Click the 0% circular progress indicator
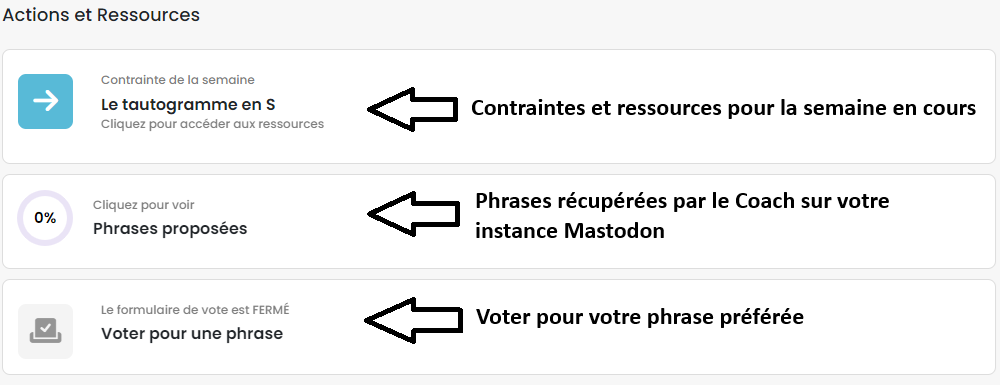Viewport: 1000px width, 385px height. coord(45,218)
